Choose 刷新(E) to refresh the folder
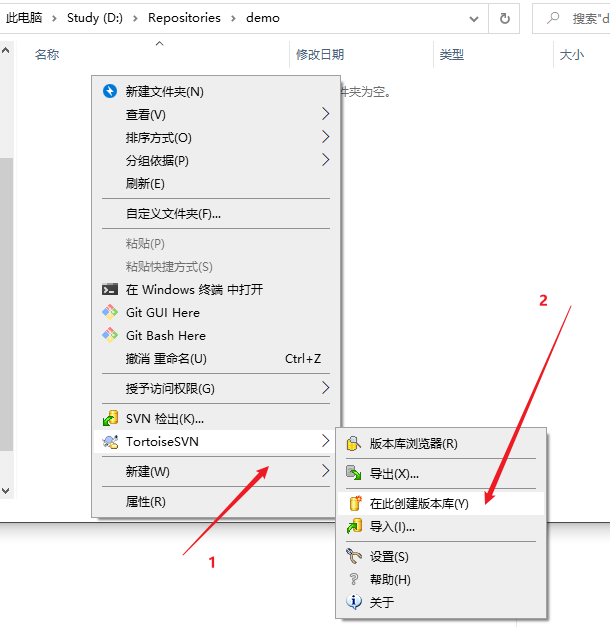This screenshot has height=627, width=610. 216,184
